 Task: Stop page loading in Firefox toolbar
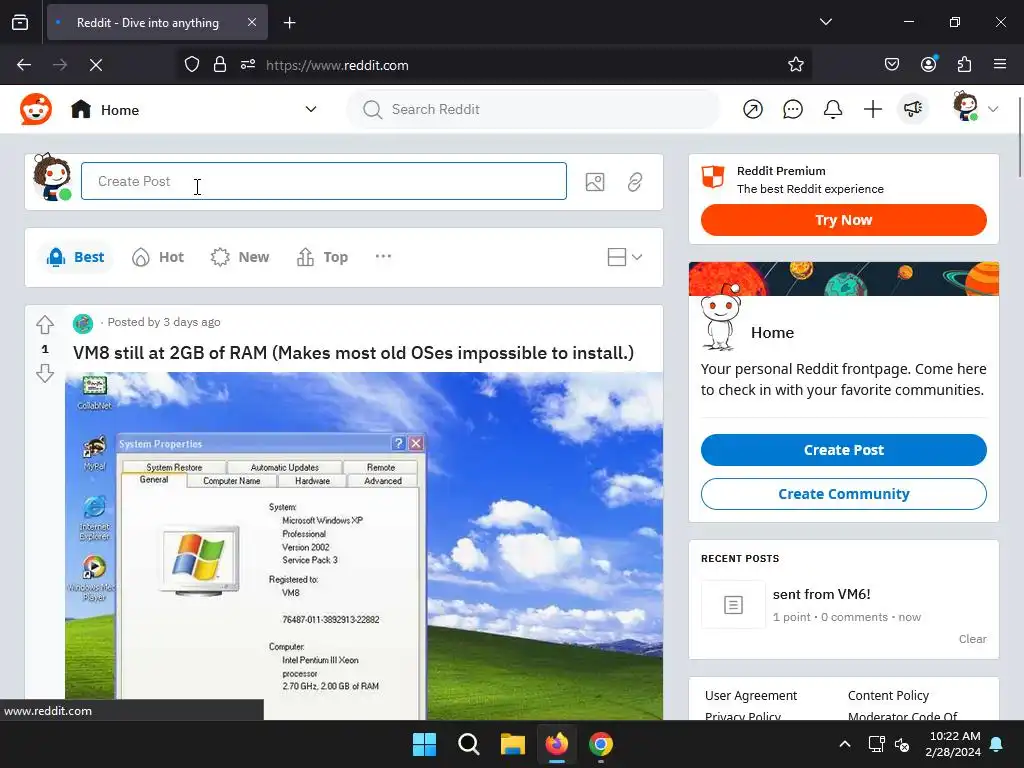[x=95, y=65]
